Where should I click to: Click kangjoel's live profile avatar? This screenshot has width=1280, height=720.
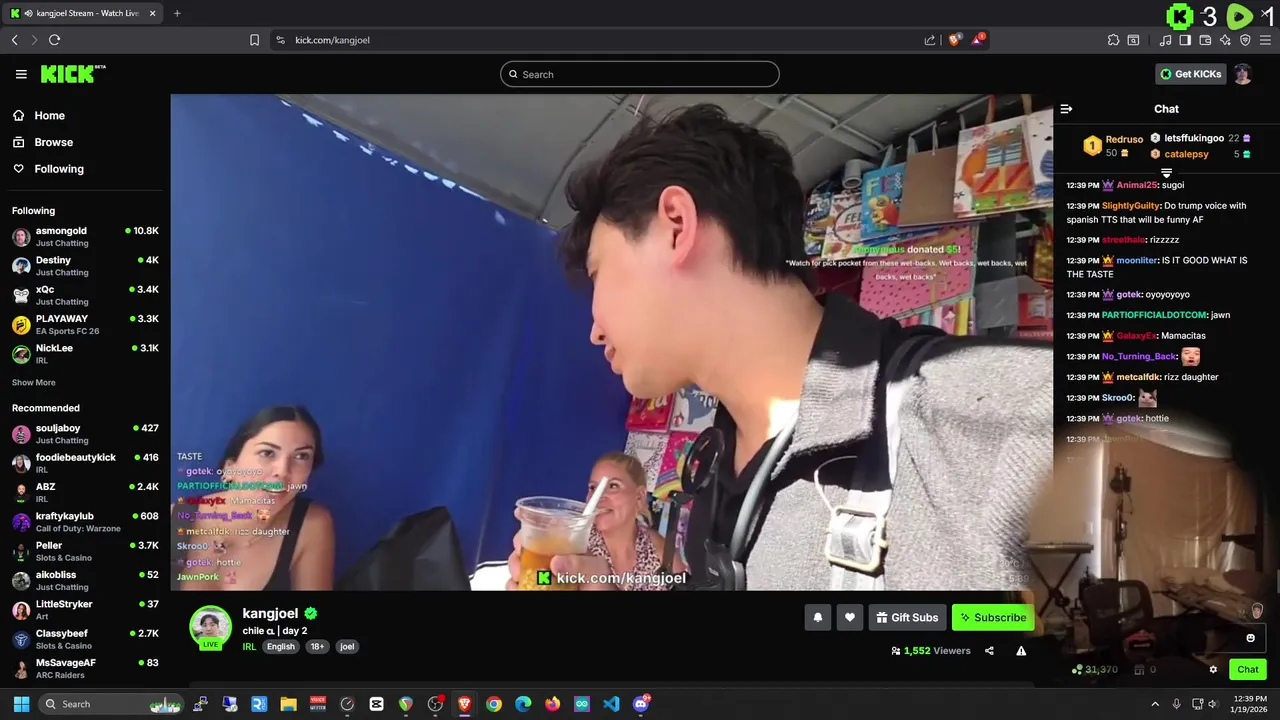pos(210,627)
